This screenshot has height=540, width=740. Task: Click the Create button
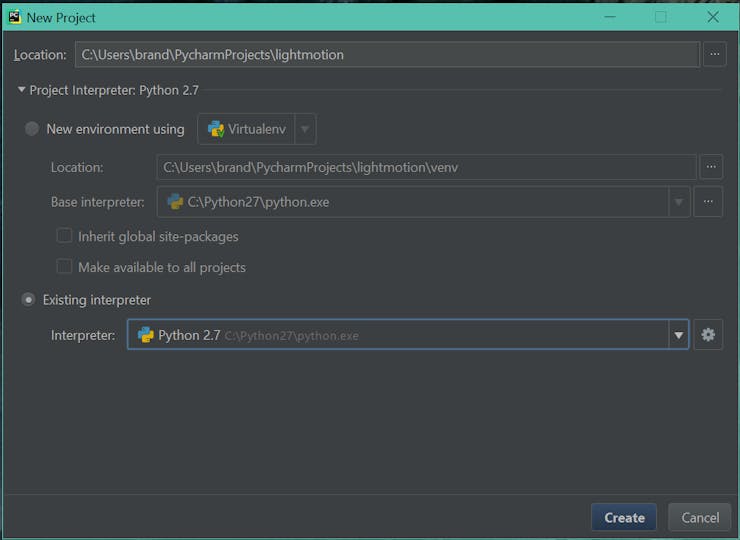click(624, 517)
